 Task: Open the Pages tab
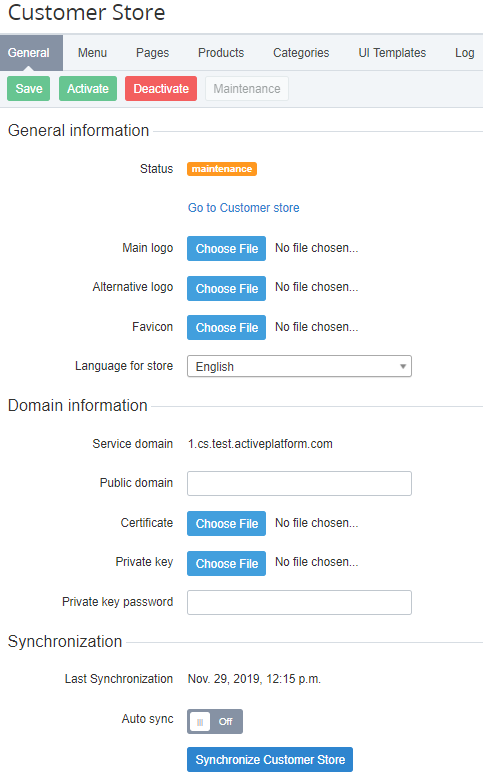[x=152, y=52]
